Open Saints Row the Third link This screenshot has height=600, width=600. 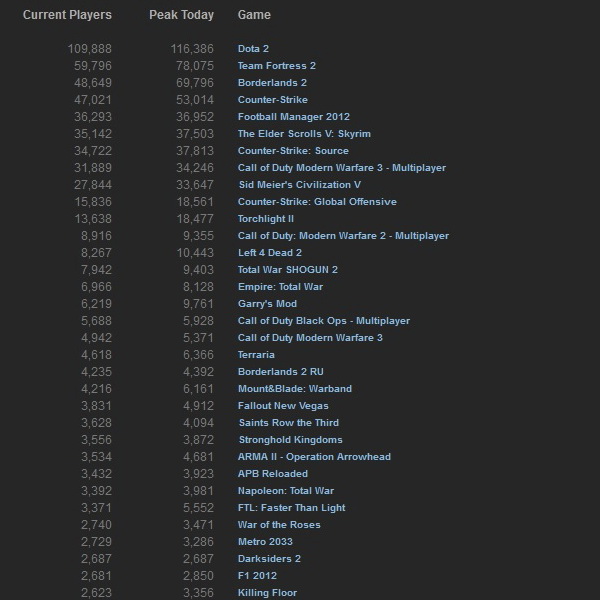pyautogui.click(x=289, y=423)
